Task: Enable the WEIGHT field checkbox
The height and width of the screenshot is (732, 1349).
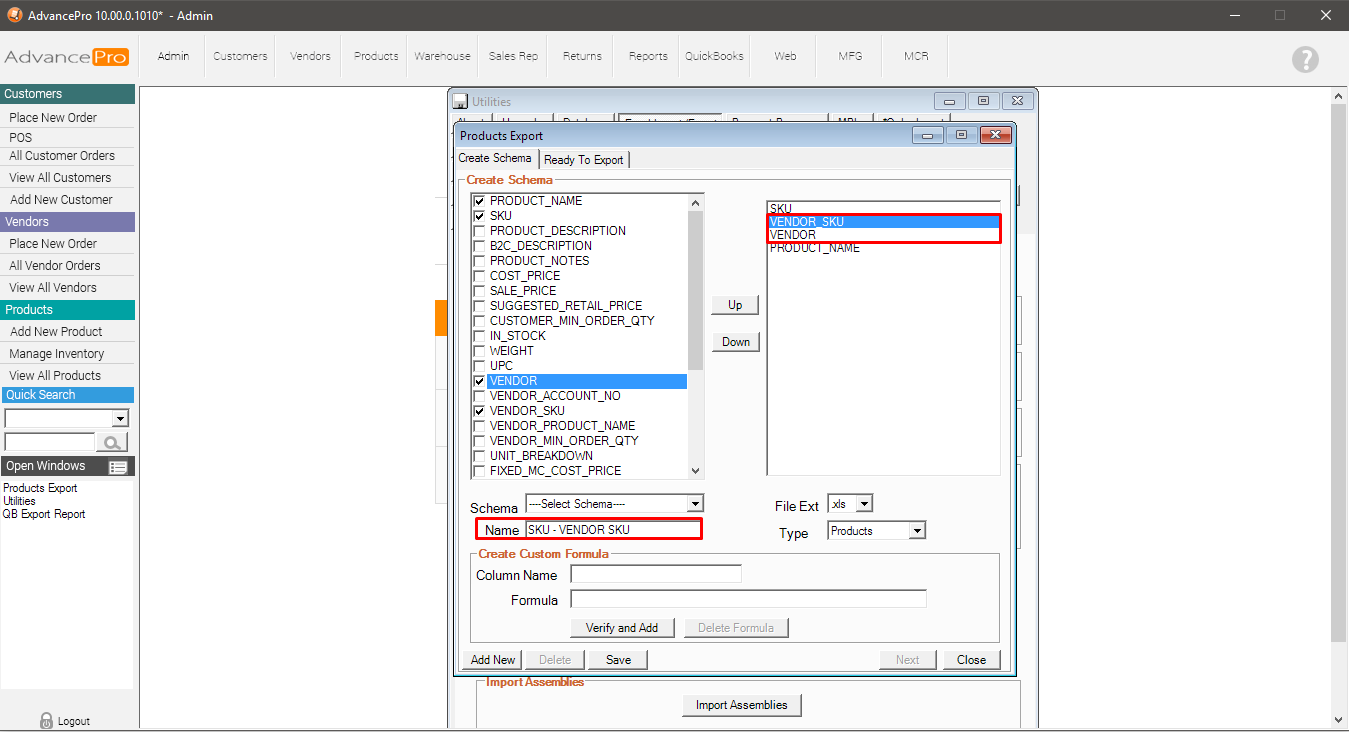Action: (479, 351)
